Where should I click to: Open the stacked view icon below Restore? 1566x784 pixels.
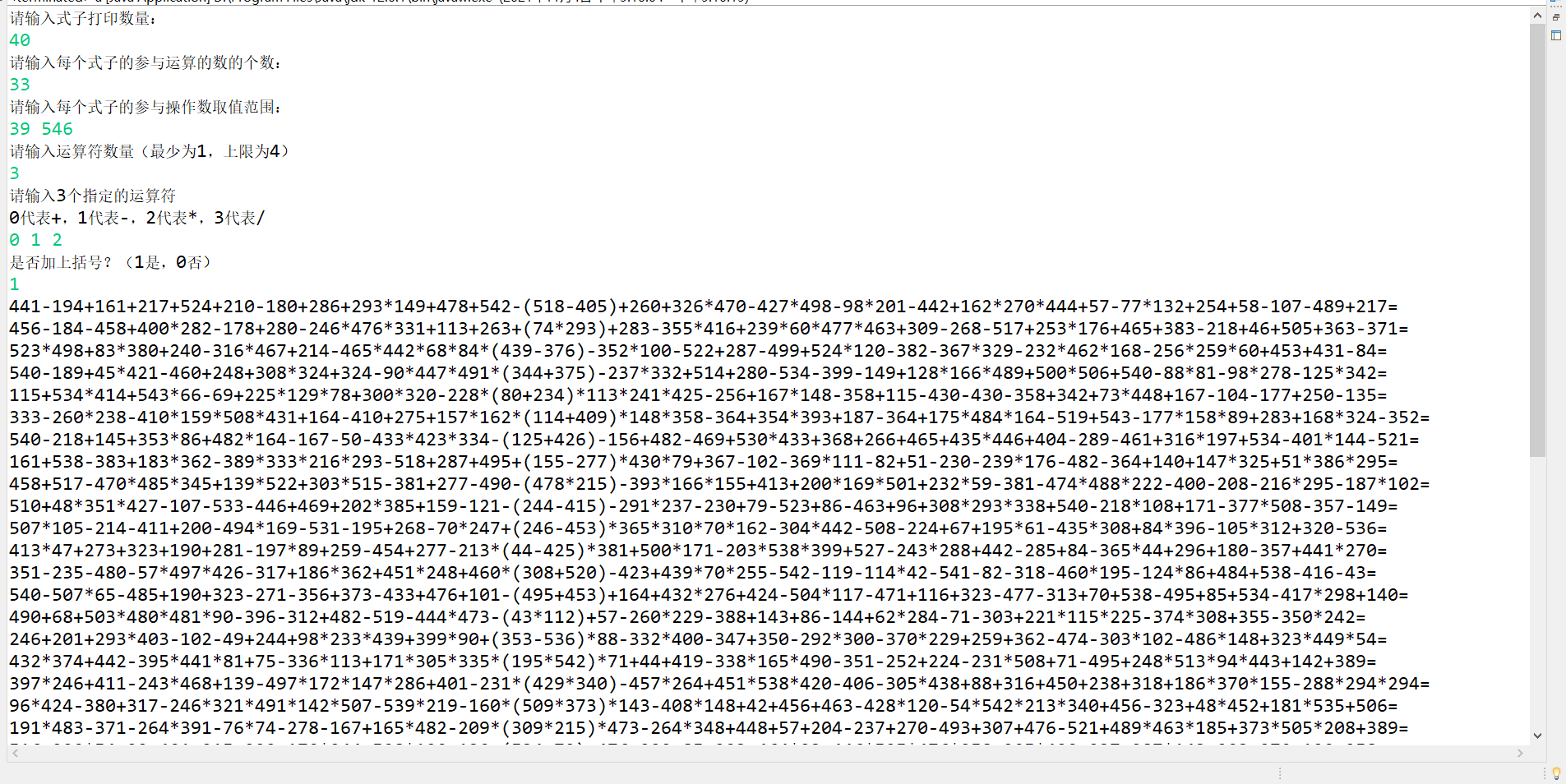1556,35
